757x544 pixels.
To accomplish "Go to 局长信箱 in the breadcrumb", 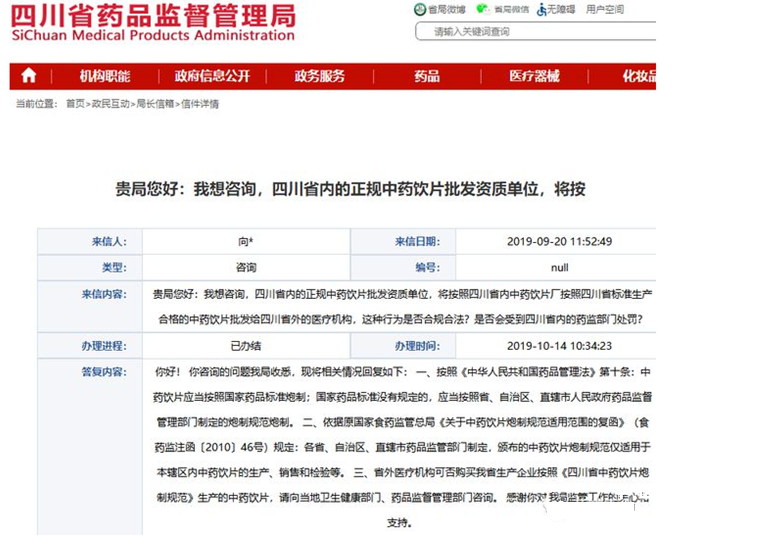I will [x=155, y=104].
